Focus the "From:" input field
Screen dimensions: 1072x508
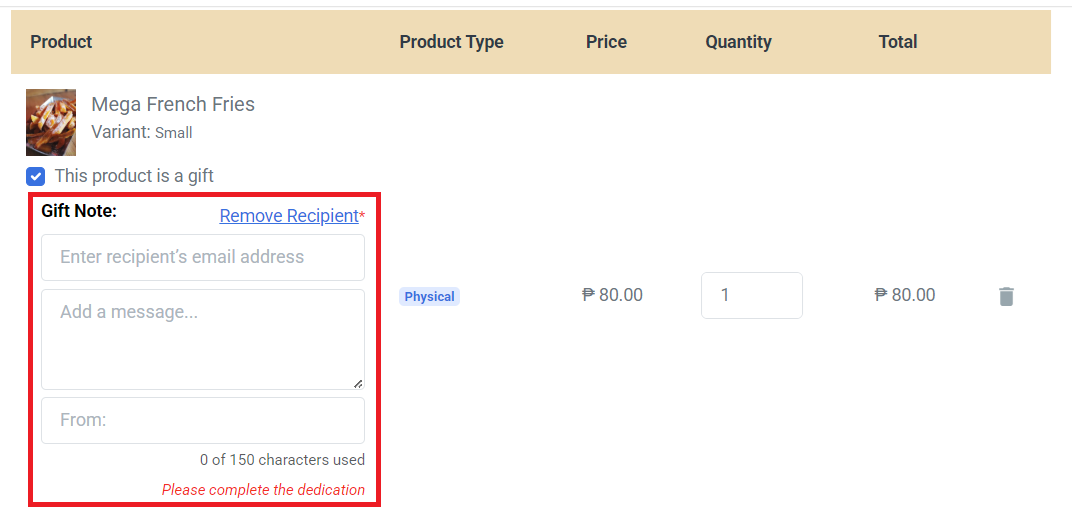coord(203,420)
